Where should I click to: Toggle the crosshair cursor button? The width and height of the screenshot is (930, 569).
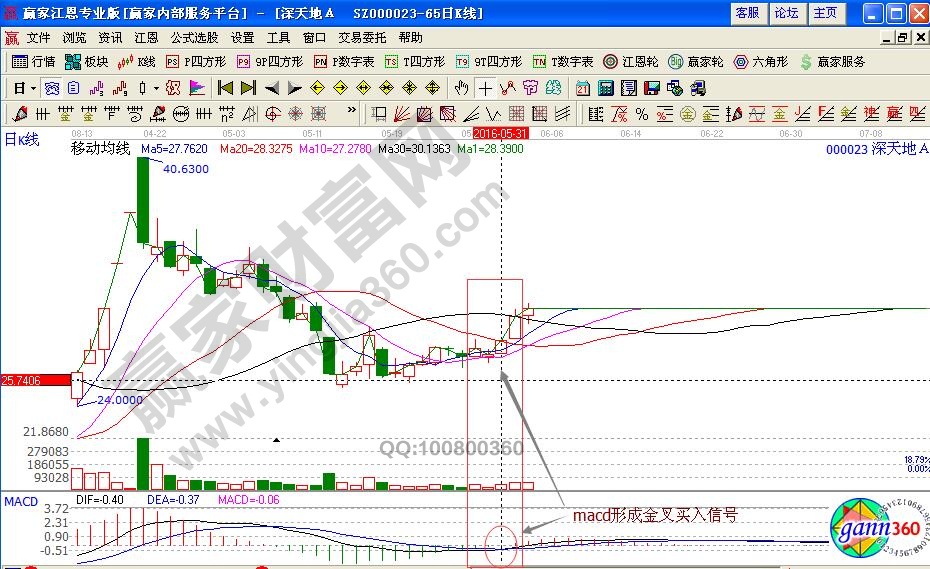click(485, 88)
